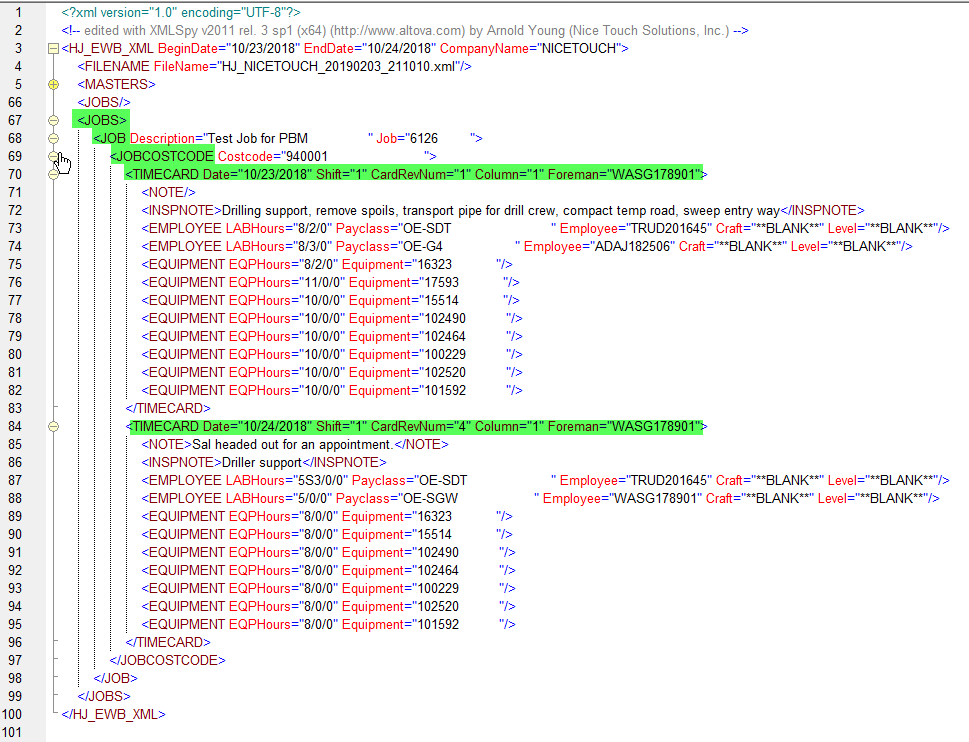Screen dimensions: 969x742
Task: Click the empty <JOBS/> tag on line 66
Action: click(x=104, y=103)
